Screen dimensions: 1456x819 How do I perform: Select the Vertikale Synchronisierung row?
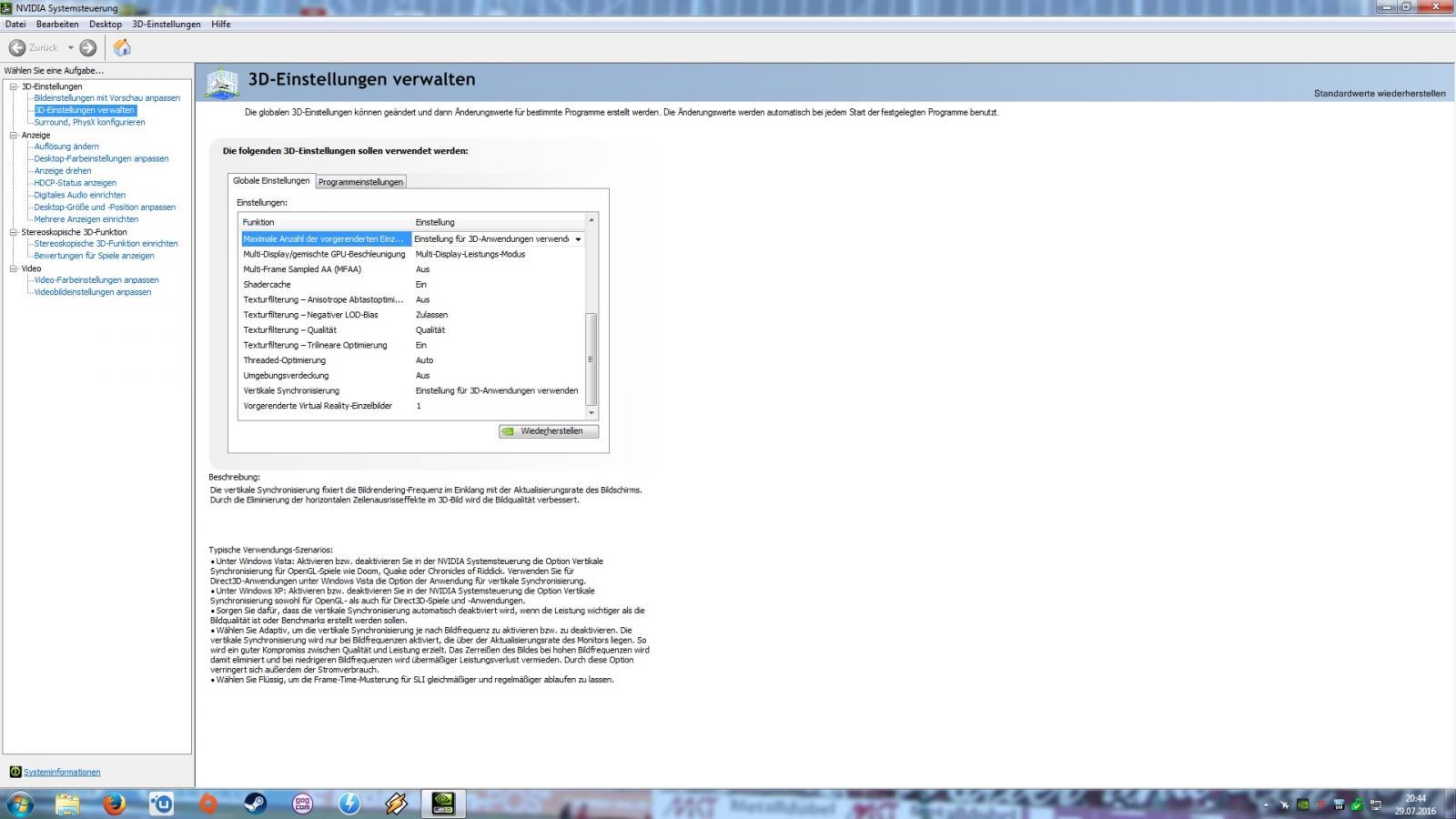[412, 391]
